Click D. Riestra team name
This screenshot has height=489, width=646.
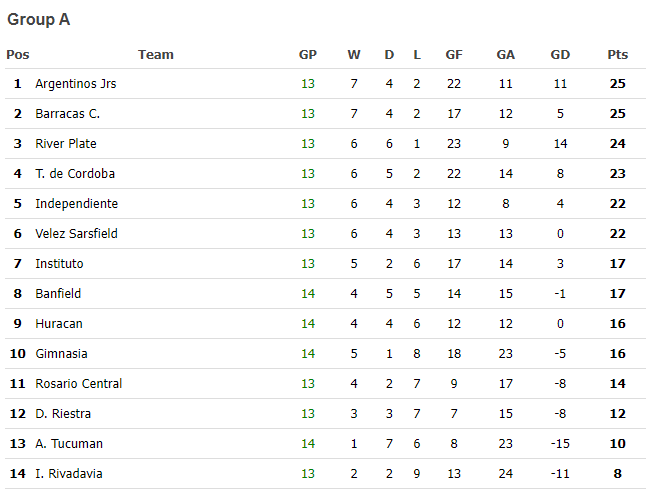[63, 414]
